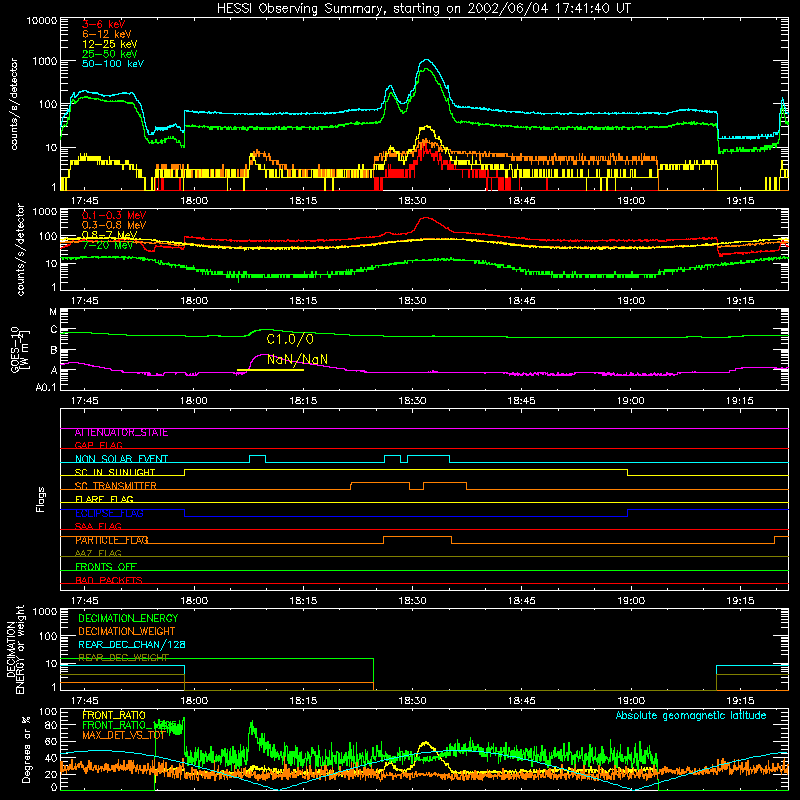800x800 pixels.
Task: Click the C1.0/0 flare class annotation
Action: [290, 339]
